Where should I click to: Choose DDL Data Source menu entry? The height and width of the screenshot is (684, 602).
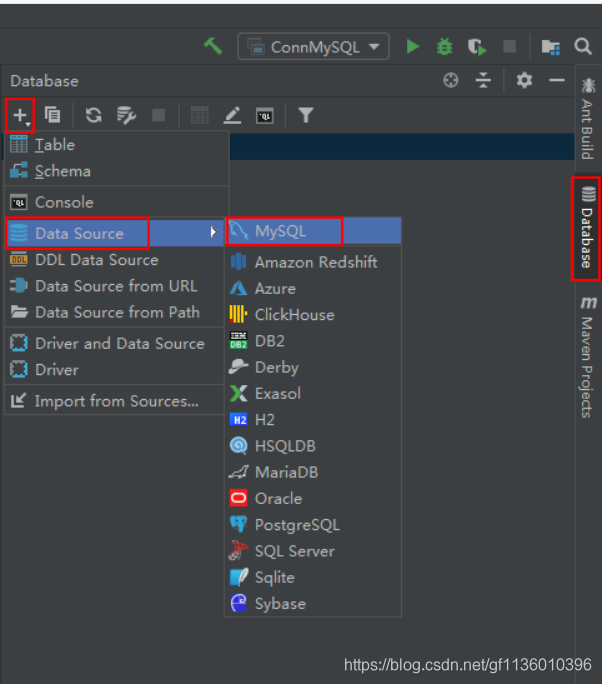114,260
